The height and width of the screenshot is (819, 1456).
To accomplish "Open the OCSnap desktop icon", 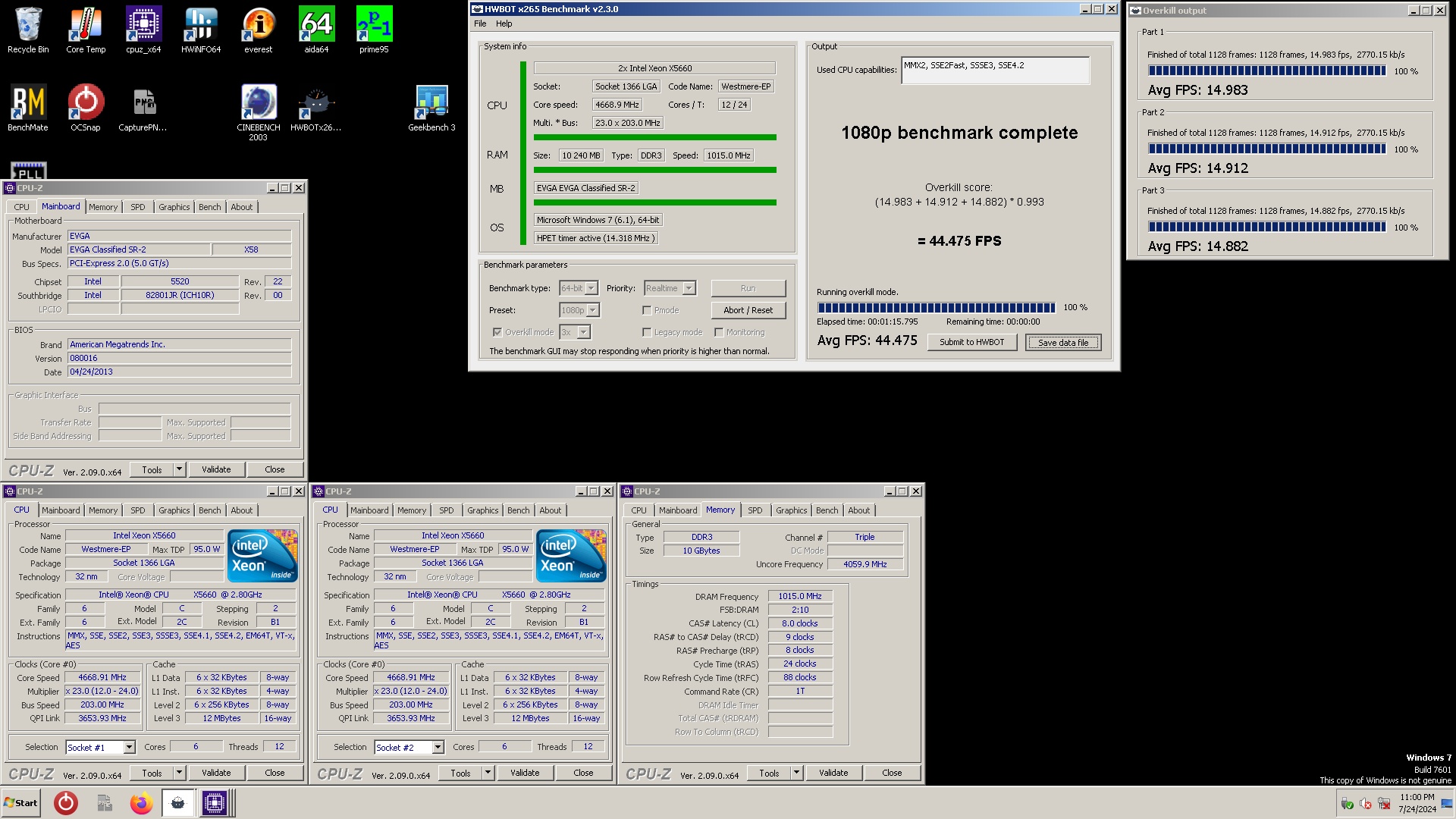I will click(x=86, y=108).
